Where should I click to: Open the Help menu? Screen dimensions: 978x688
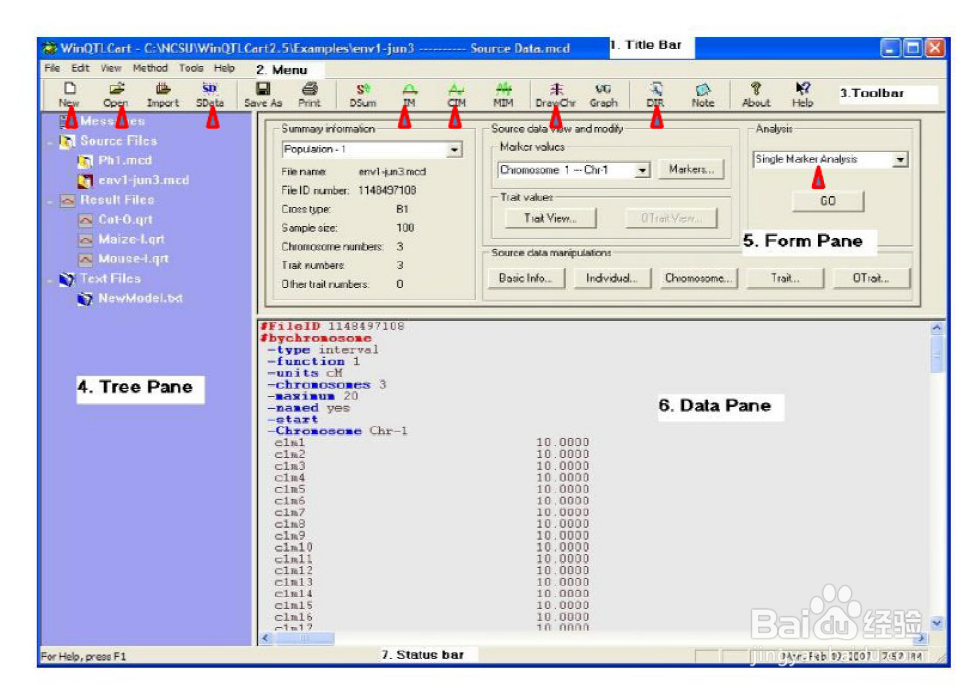[x=225, y=68]
